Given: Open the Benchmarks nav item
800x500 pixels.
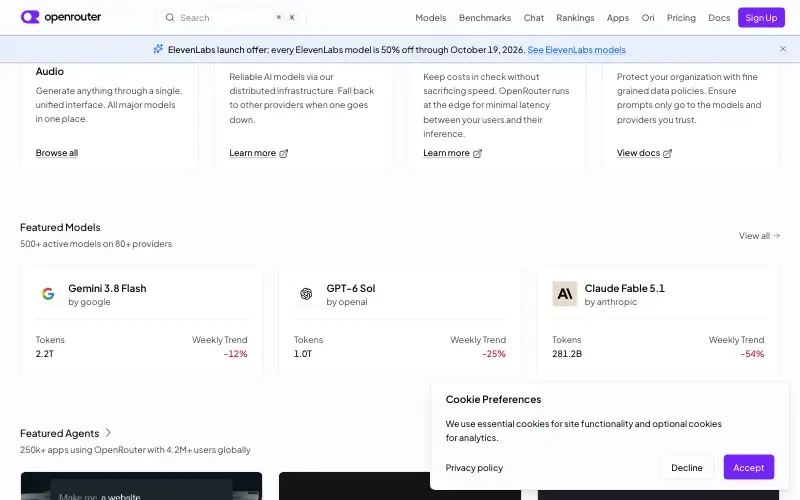Looking at the screenshot, I should click(485, 17).
